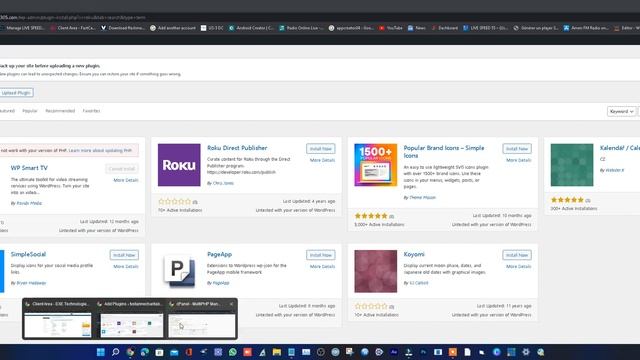Open the Radio Online Live bookmark
Viewport: 640px width, 360px height.
[301, 28]
